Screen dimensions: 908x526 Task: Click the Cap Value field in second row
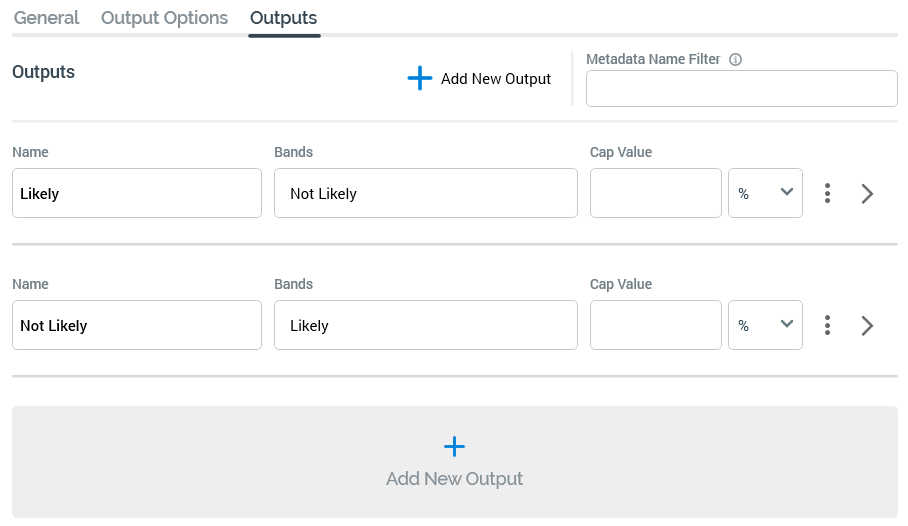tap(655, 325)
